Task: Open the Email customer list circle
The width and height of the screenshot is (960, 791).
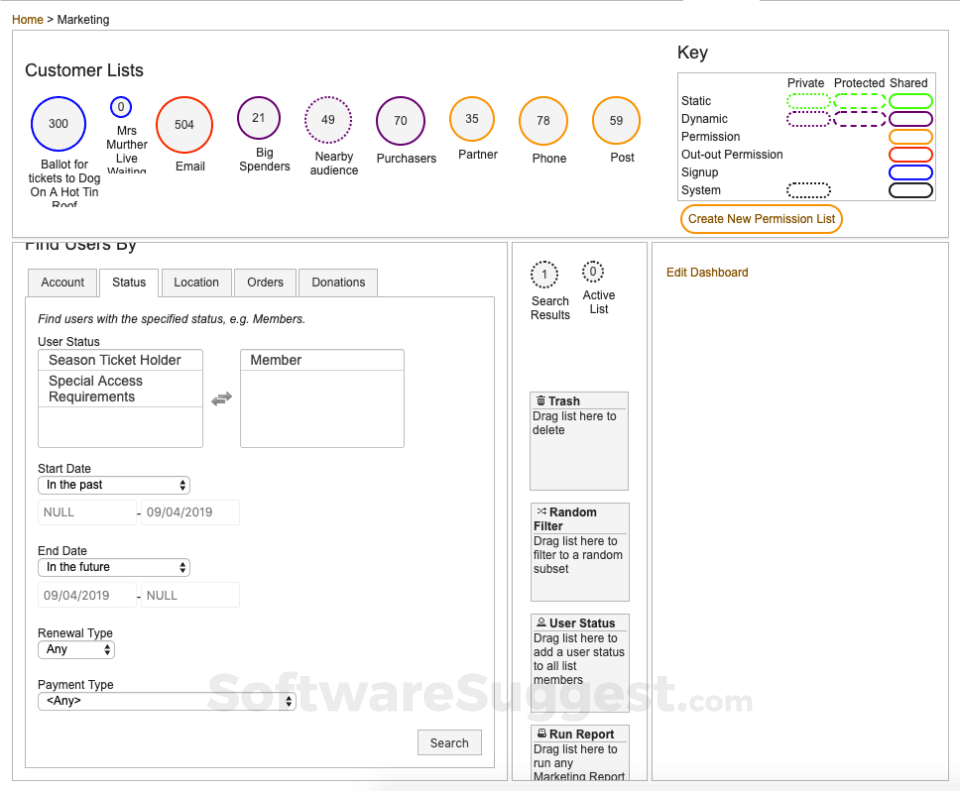Action: coord(185,124)
